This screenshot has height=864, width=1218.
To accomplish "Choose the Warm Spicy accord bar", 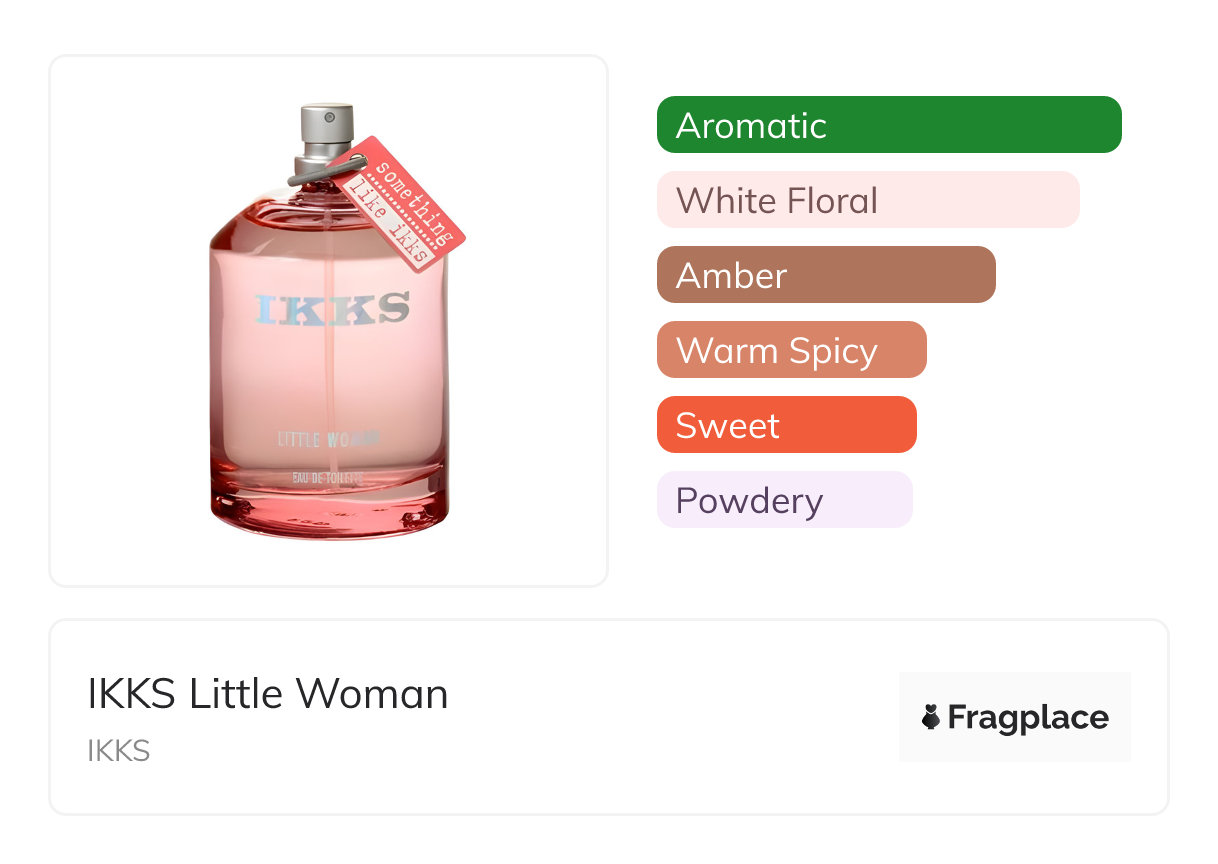I will pos(791,350).
